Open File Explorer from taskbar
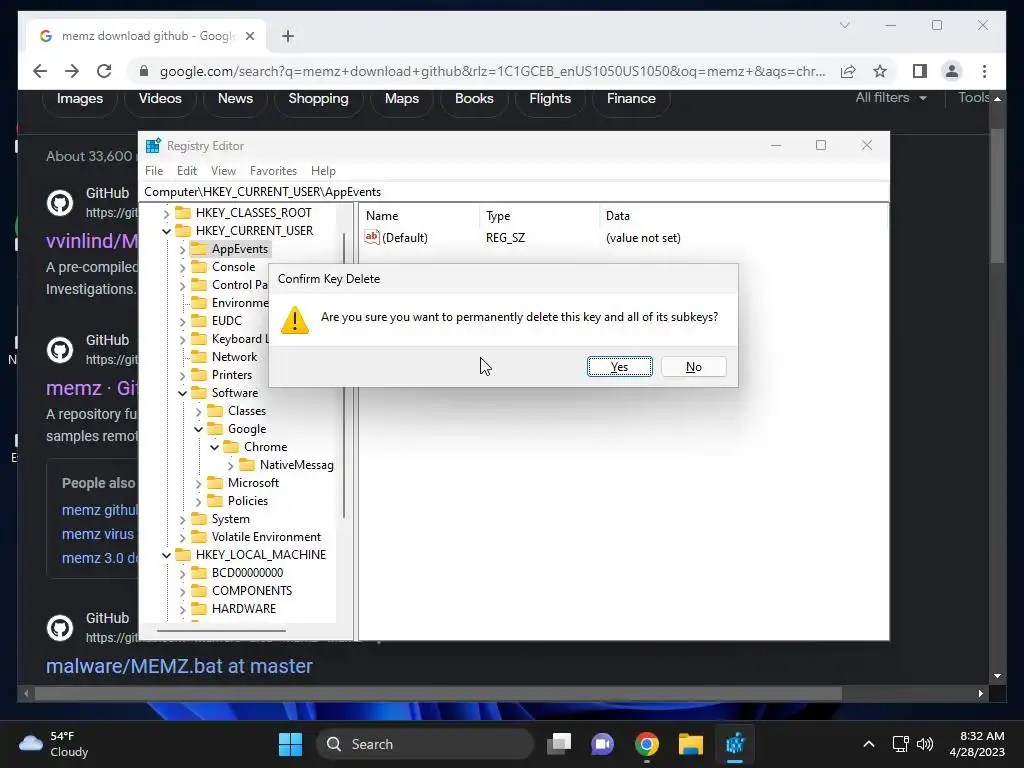Screen dimensions: 1024x768 tap(690, 744)
